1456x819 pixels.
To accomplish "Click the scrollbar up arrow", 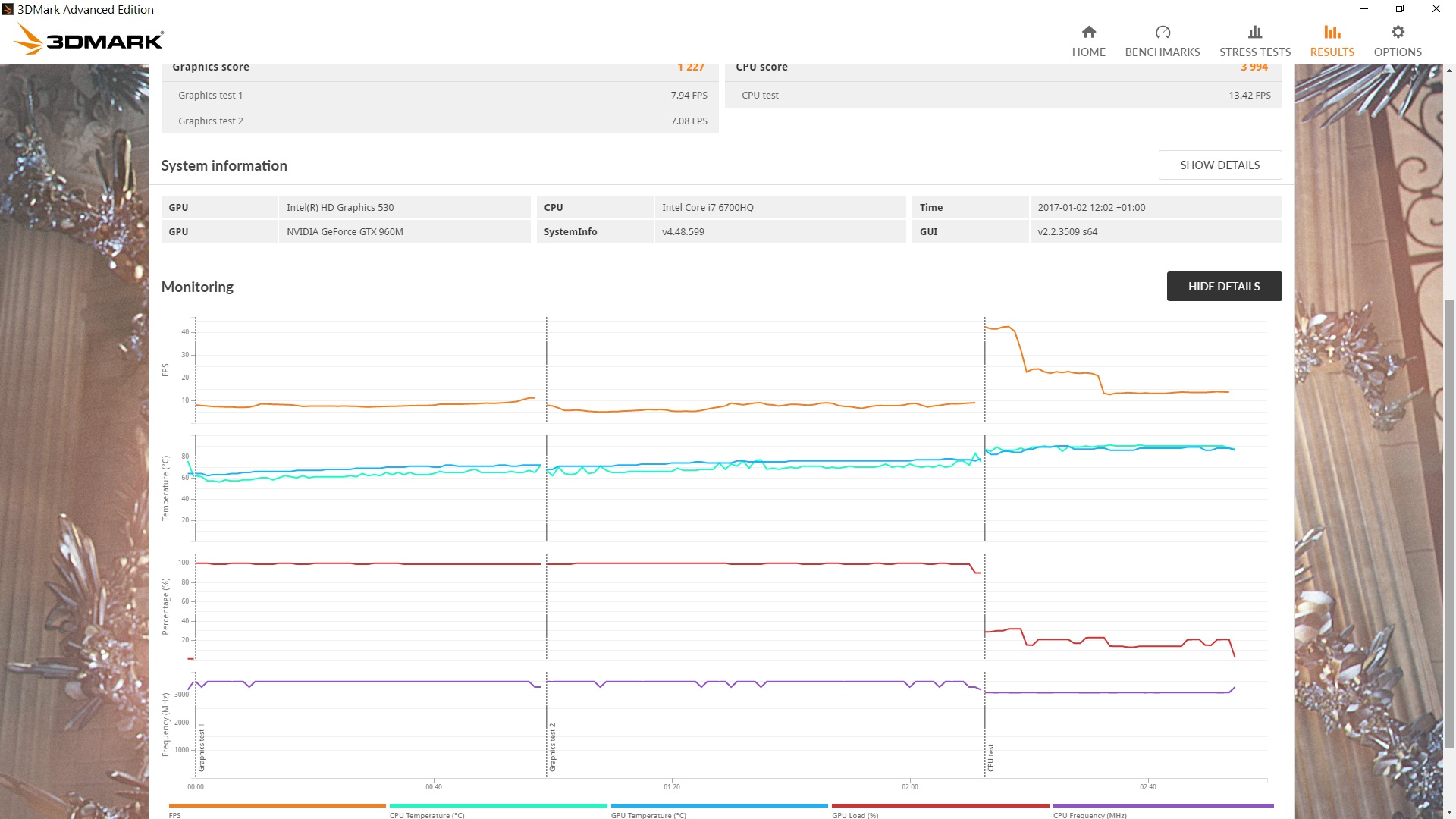I will point(1450,71).
